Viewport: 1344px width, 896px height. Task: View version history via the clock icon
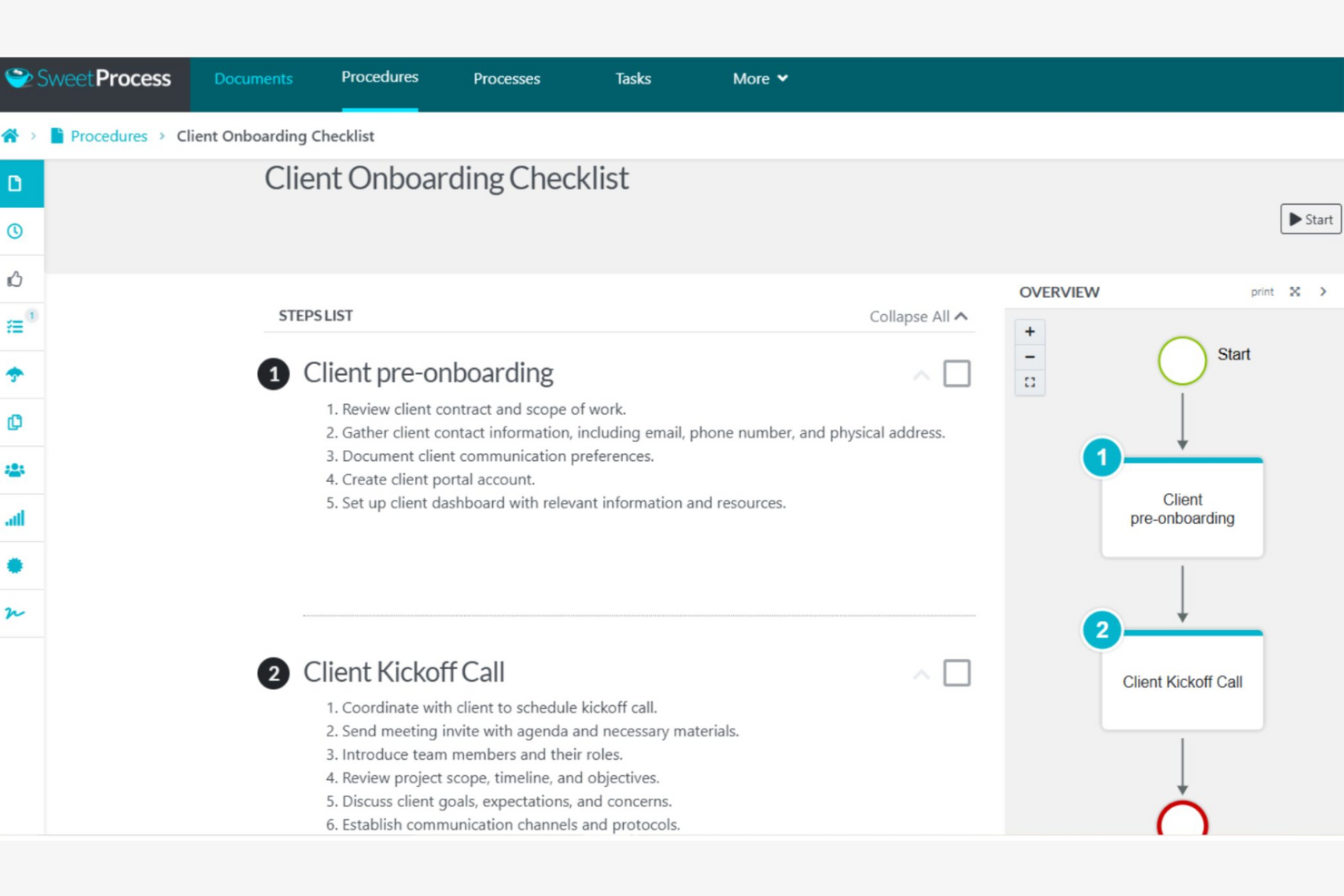[15, 231]
